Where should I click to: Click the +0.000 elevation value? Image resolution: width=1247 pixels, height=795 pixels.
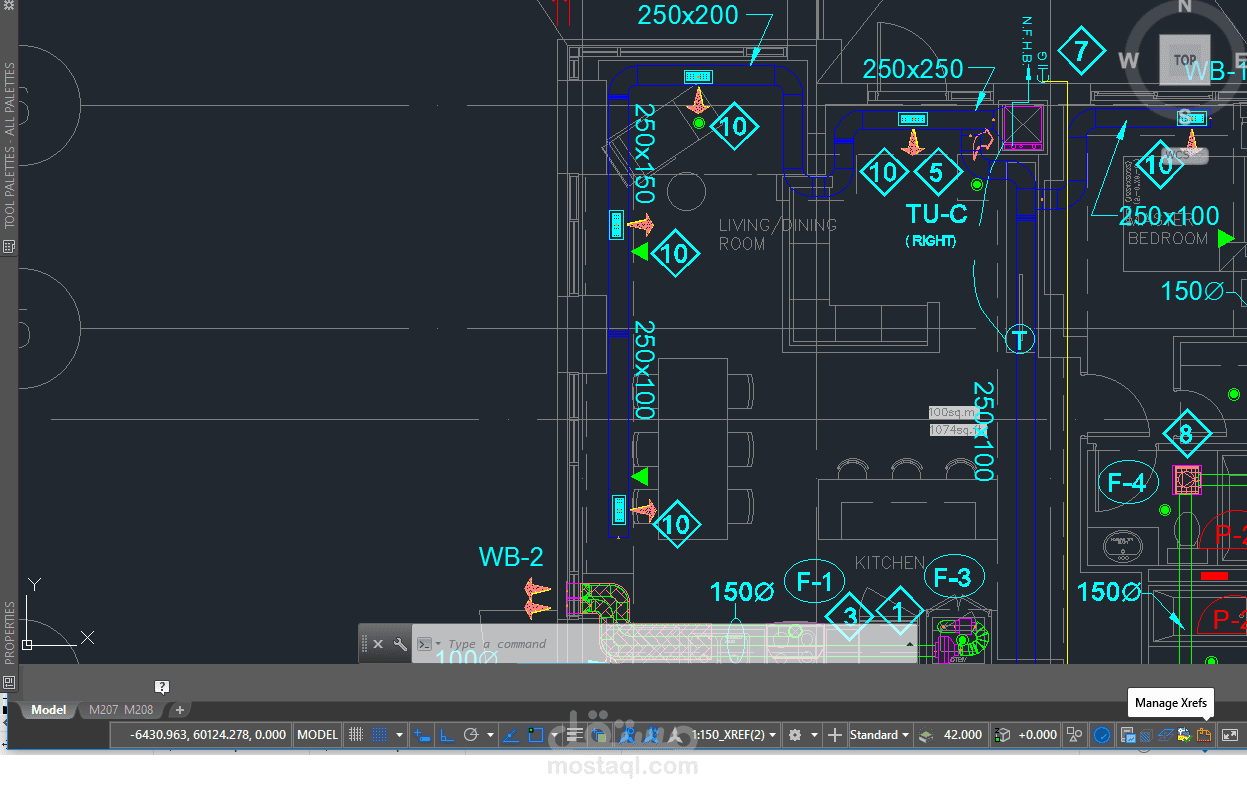pos(1038,735)
